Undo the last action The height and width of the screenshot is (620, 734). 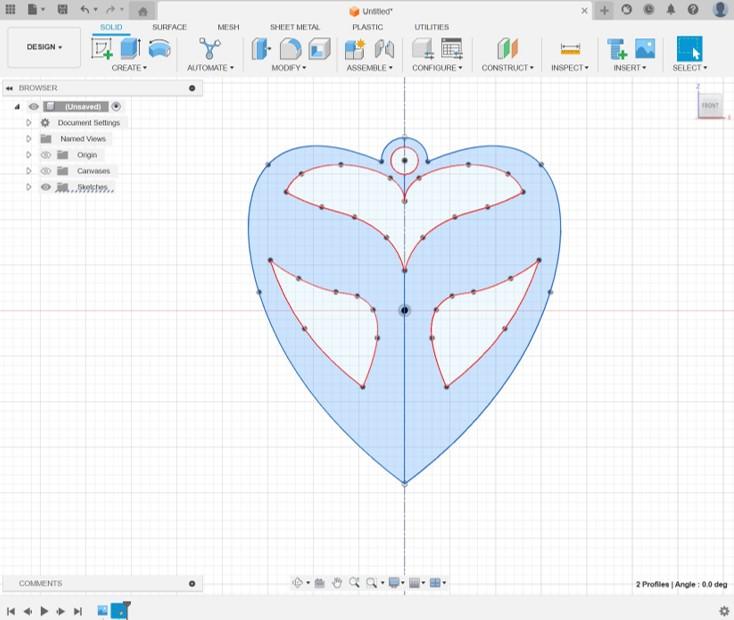click(85, 9)
